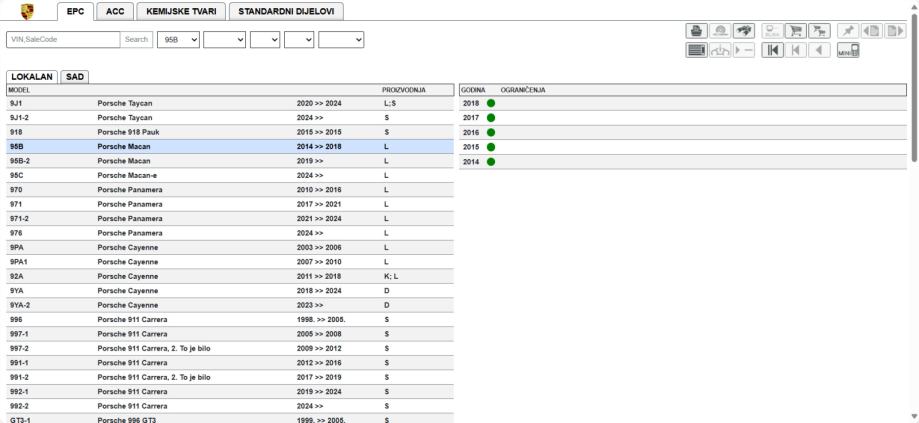Select the 9J1-2 Porsche Taycan row
The height and width of the screenshot is (423, 919).
click(230, 118)
